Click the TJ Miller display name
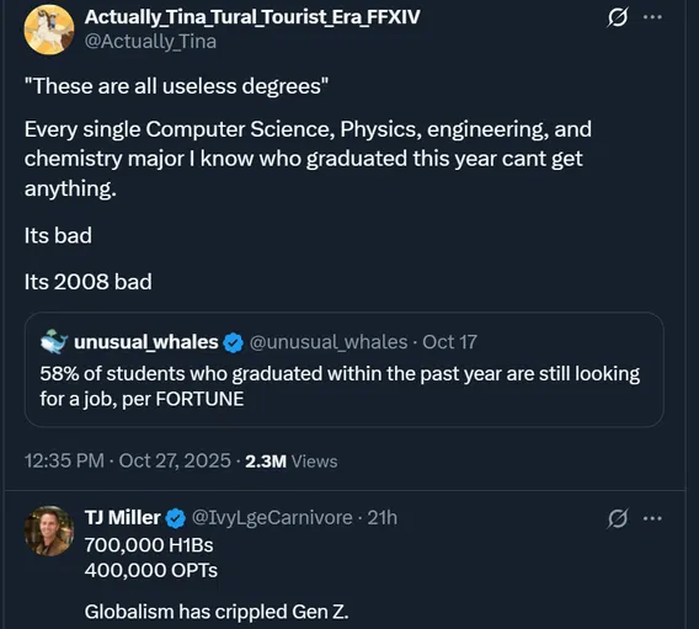Image resolution: width=699 pixels, height=629 pixels. 122,518
